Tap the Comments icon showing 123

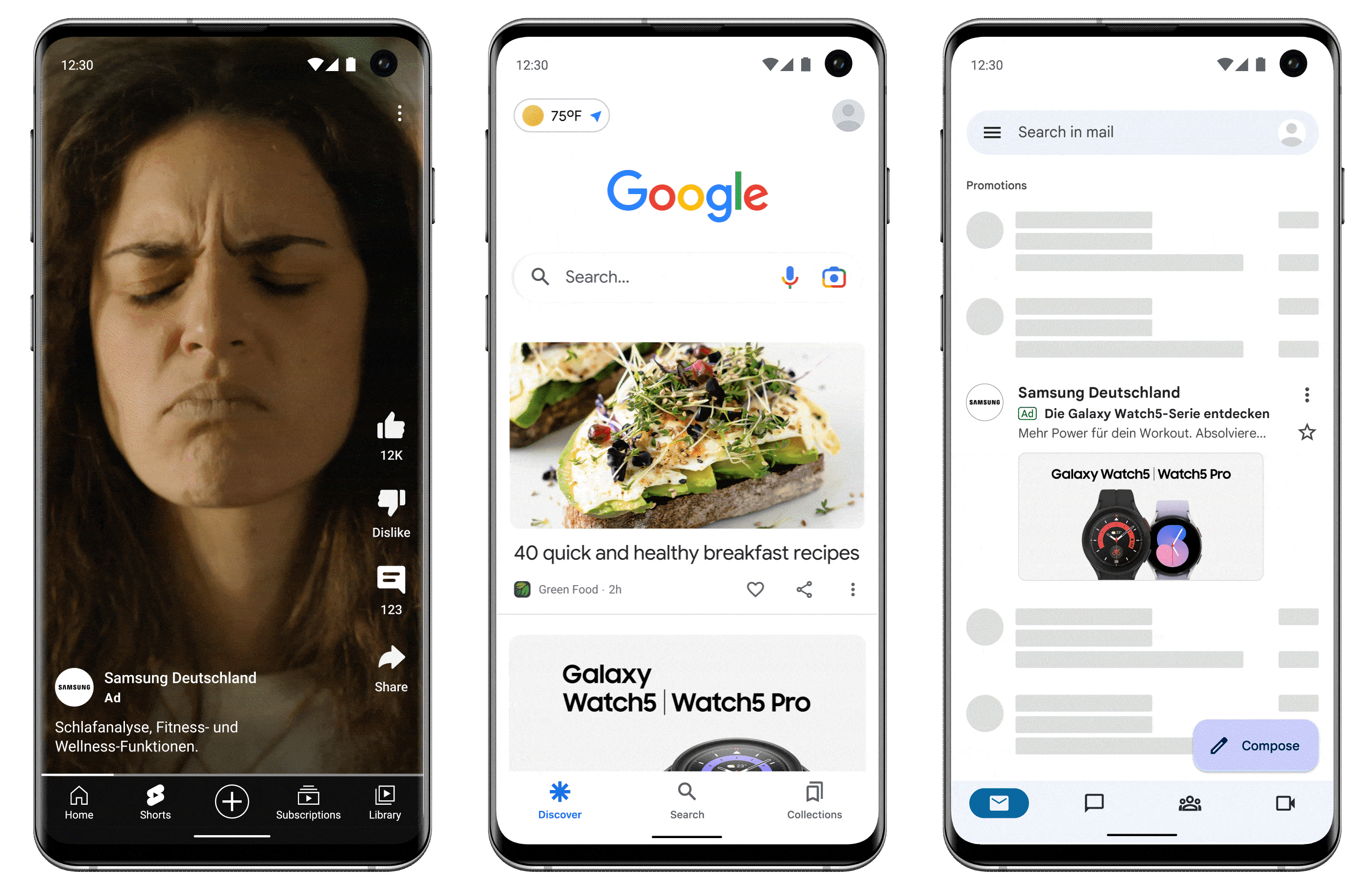tap(390, 579)
